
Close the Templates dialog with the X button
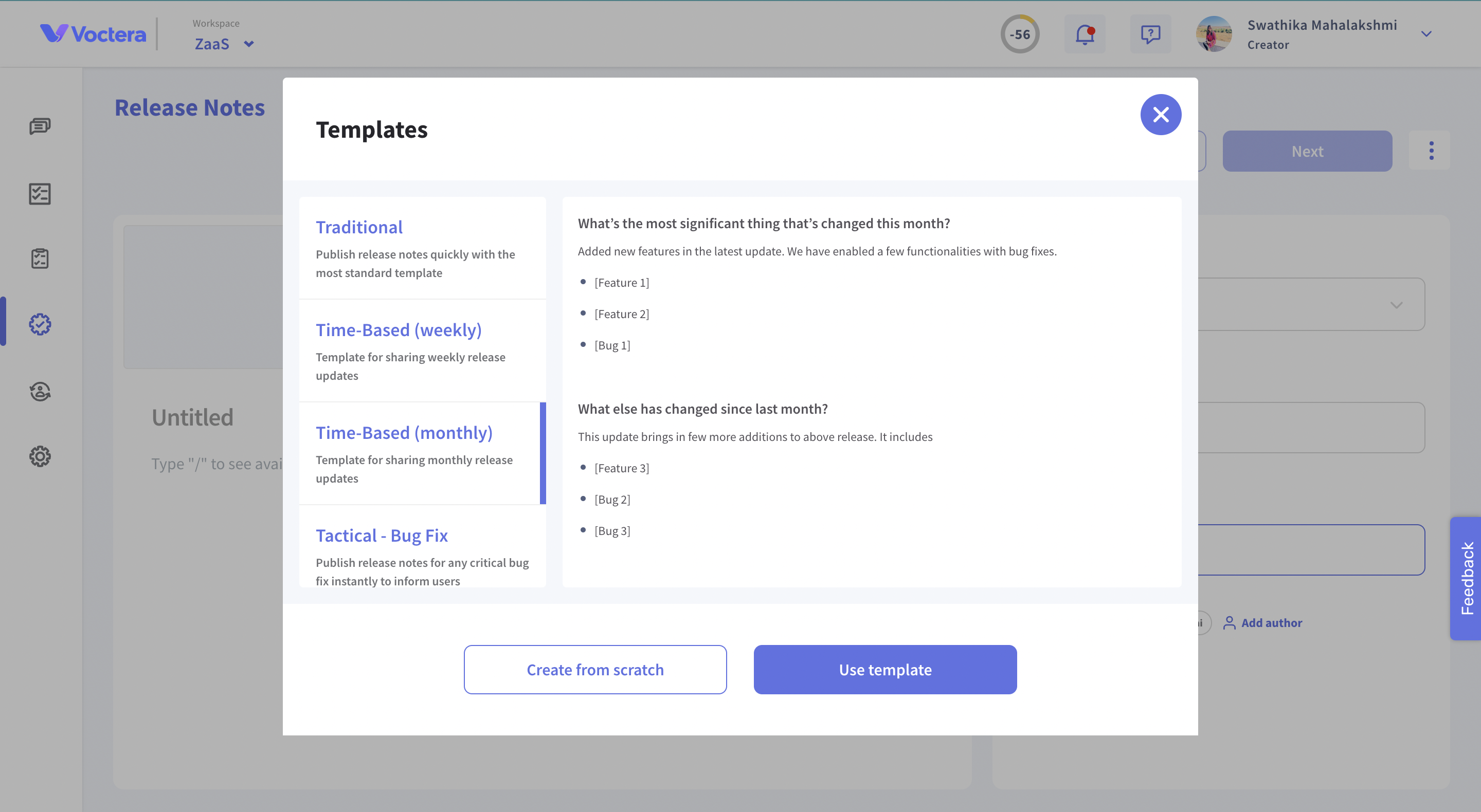pos(1160,115)
